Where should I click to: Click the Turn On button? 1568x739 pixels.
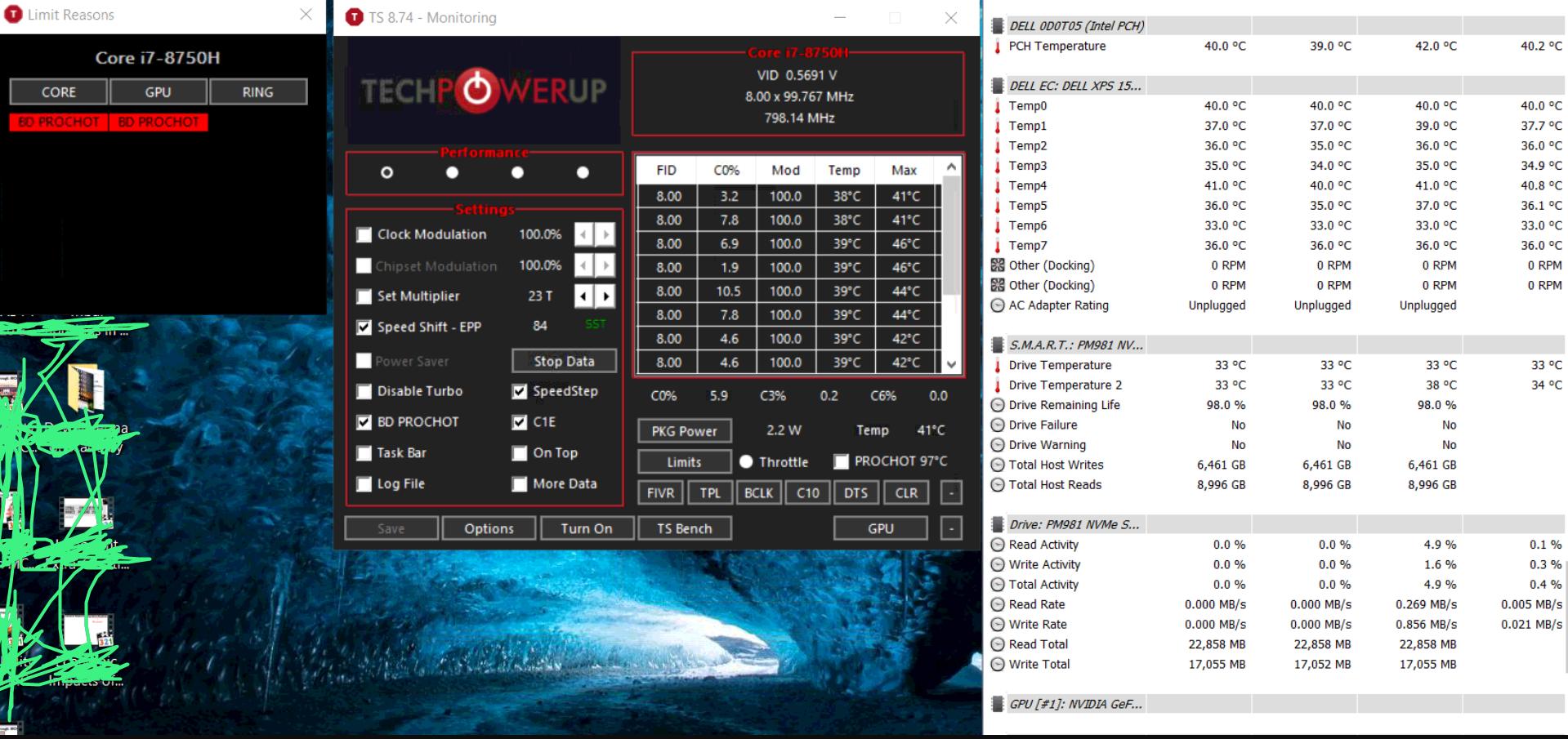point(587,529)
